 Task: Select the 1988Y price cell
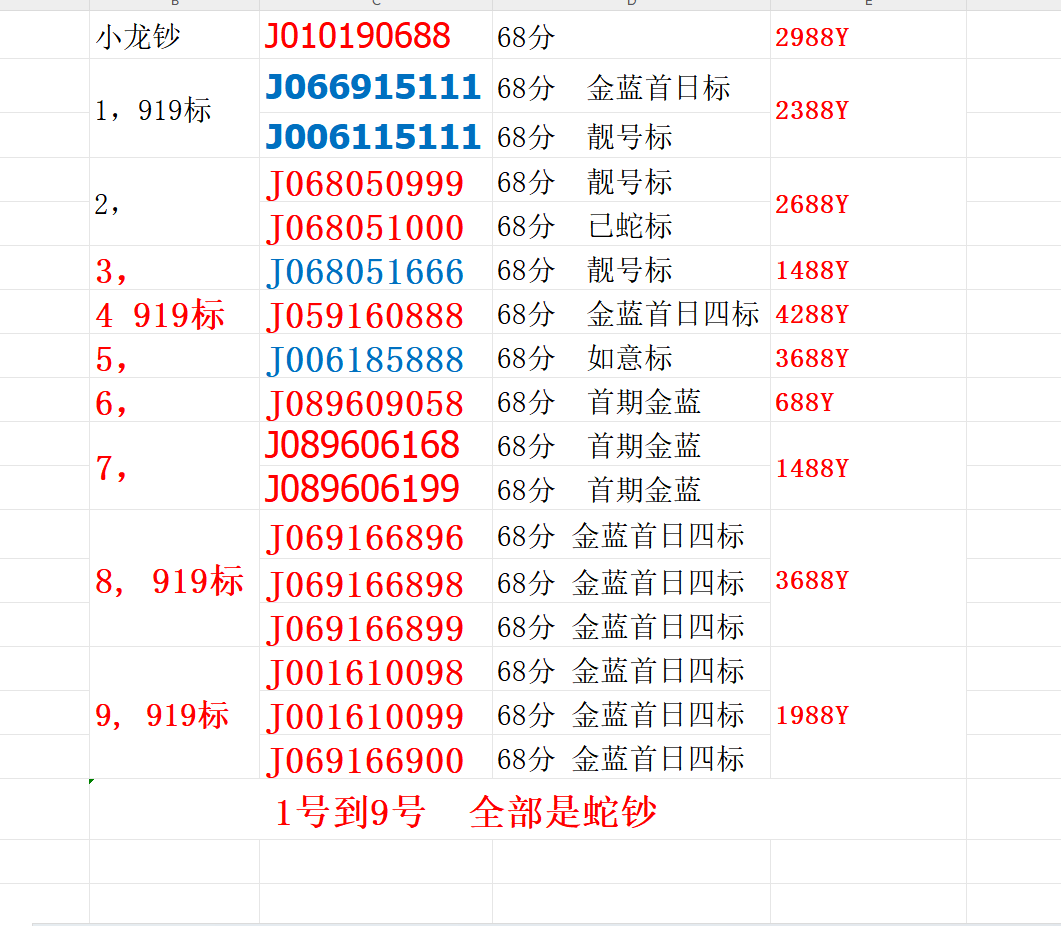pos(811,715)
